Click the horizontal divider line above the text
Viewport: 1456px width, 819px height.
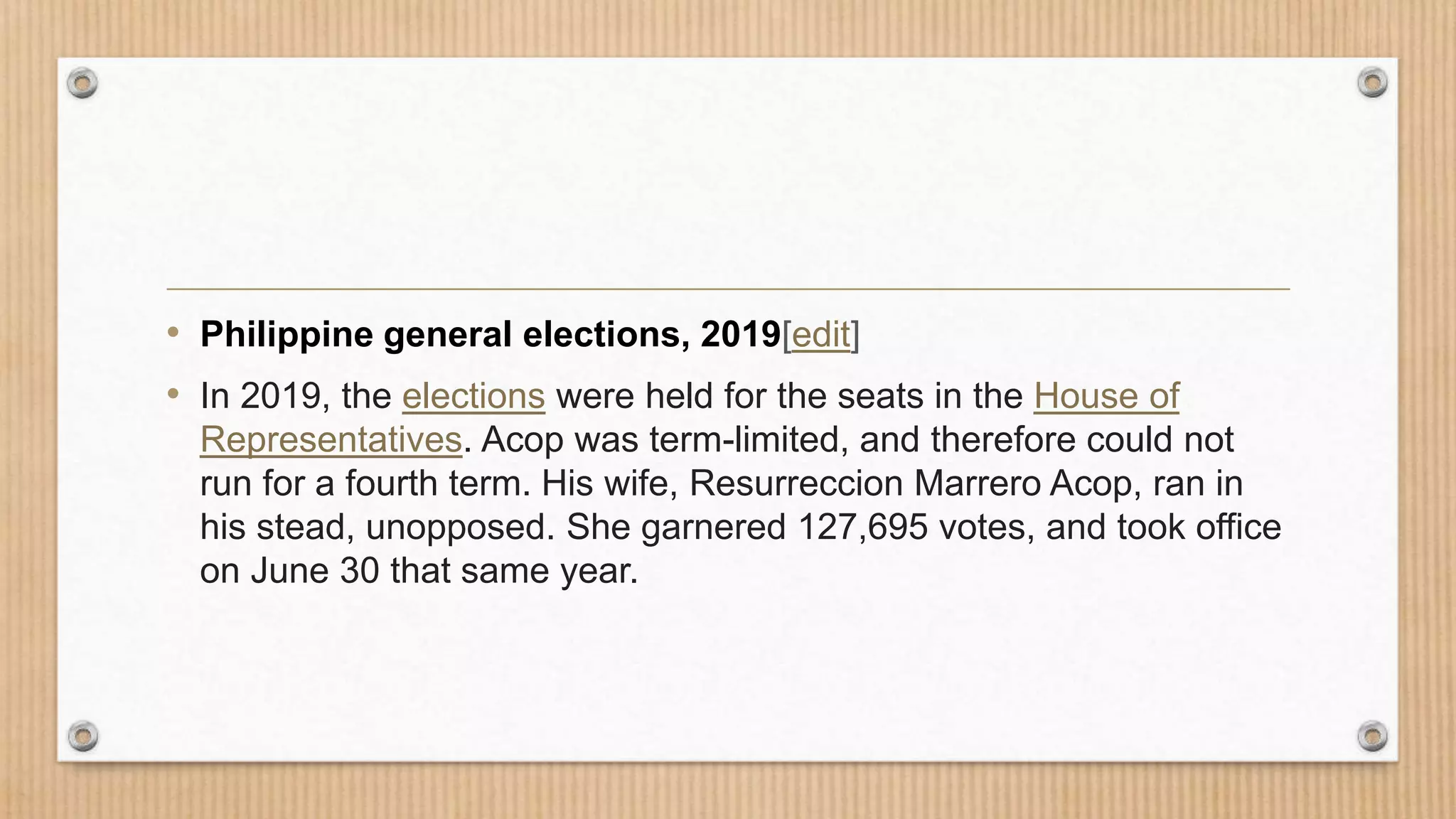click(728, 289)
